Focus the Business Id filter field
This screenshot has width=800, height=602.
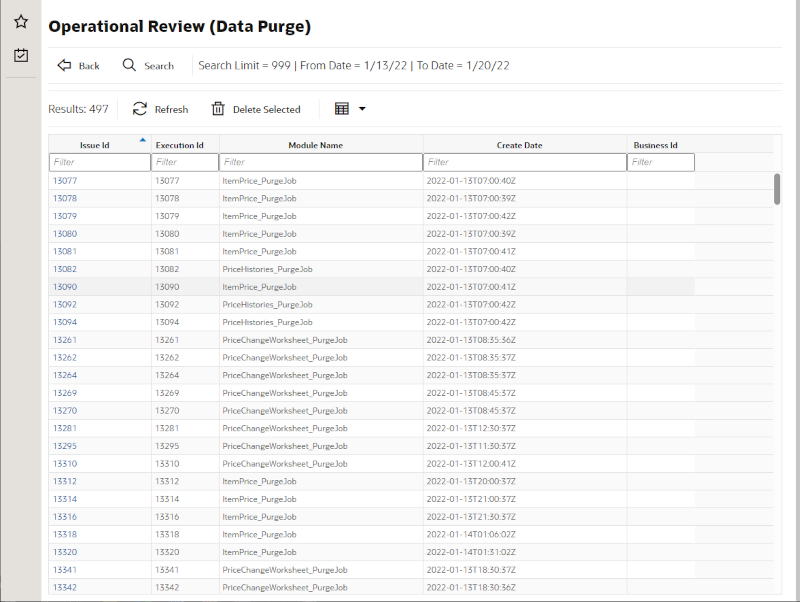coord(661,162)
